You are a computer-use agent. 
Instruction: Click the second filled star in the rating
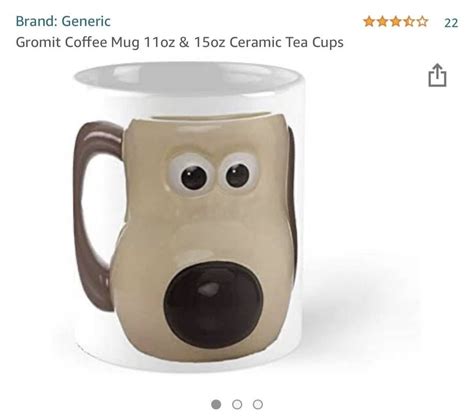(382, 22)
